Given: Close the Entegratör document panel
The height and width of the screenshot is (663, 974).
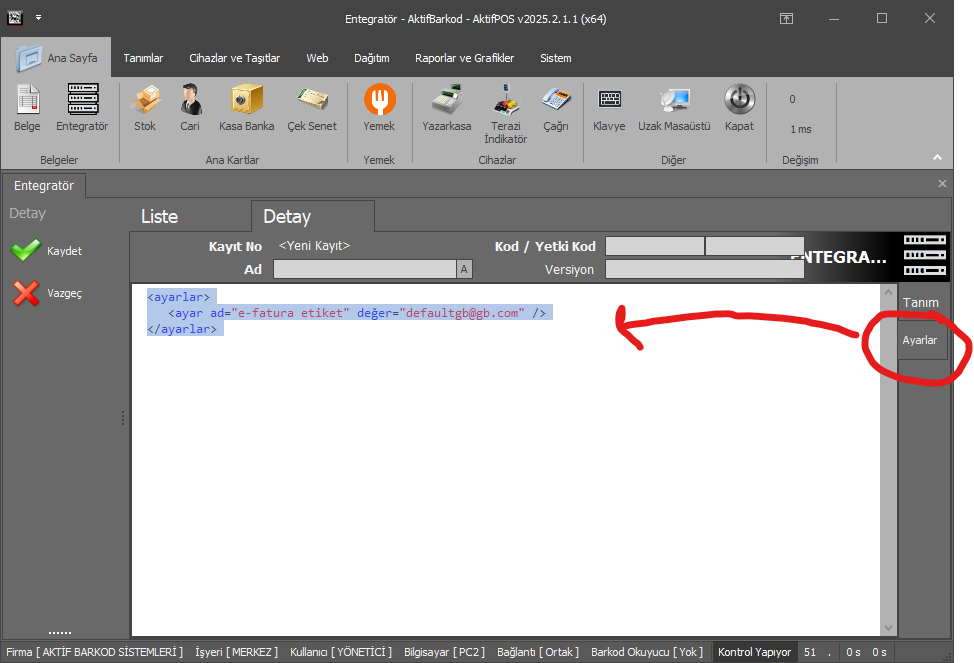Looking at the screenshot, I should pyautogui.click(x=942, y=184).
